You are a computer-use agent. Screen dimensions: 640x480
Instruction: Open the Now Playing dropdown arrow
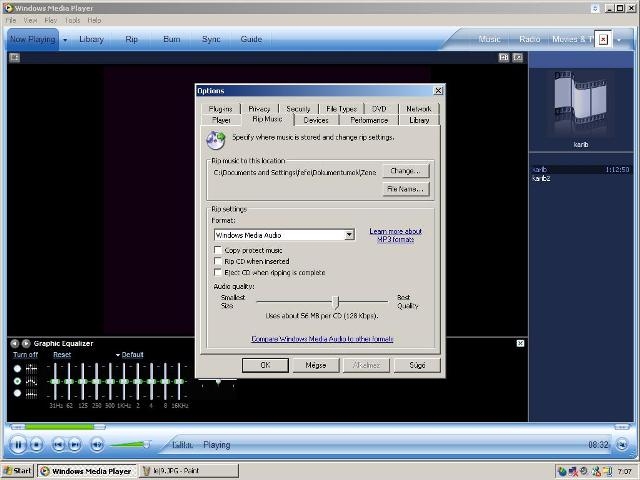65,40
